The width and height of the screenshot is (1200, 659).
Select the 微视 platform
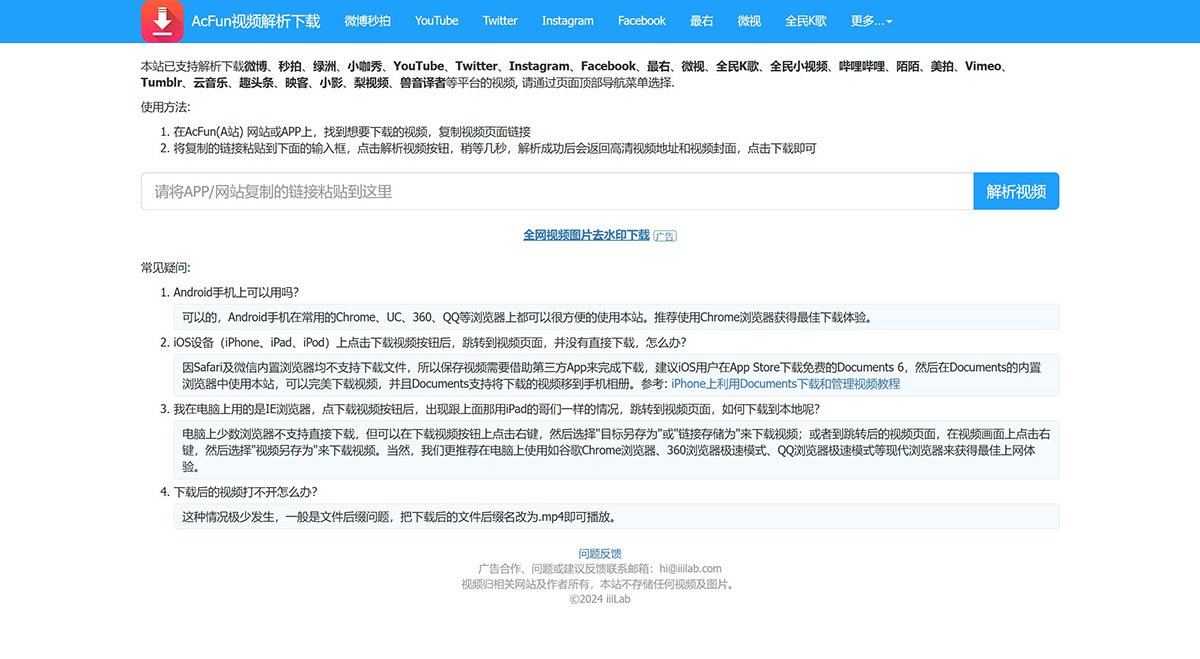(749, 20)
